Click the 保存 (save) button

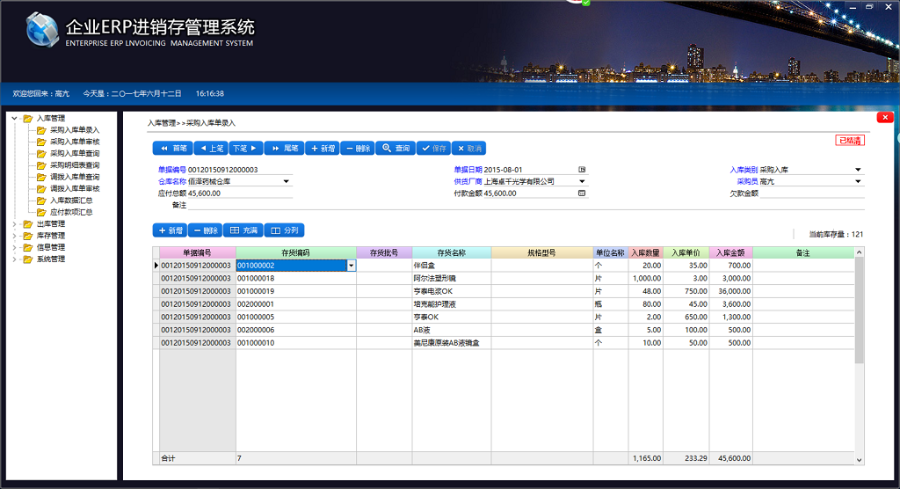pyautogui.click(x=434, y=148)
